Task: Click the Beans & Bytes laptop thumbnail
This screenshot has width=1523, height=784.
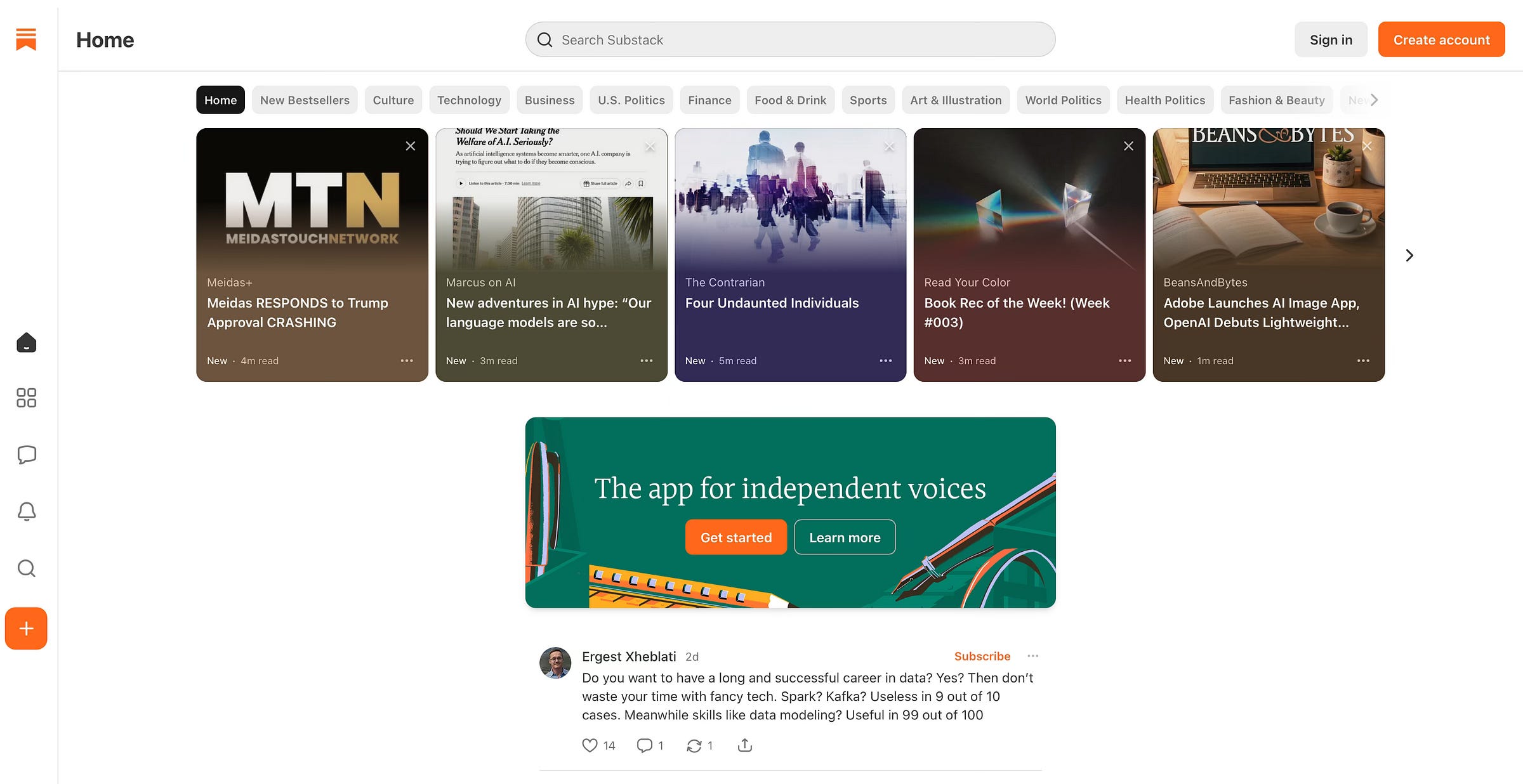Action: (x=1269, y=202)
